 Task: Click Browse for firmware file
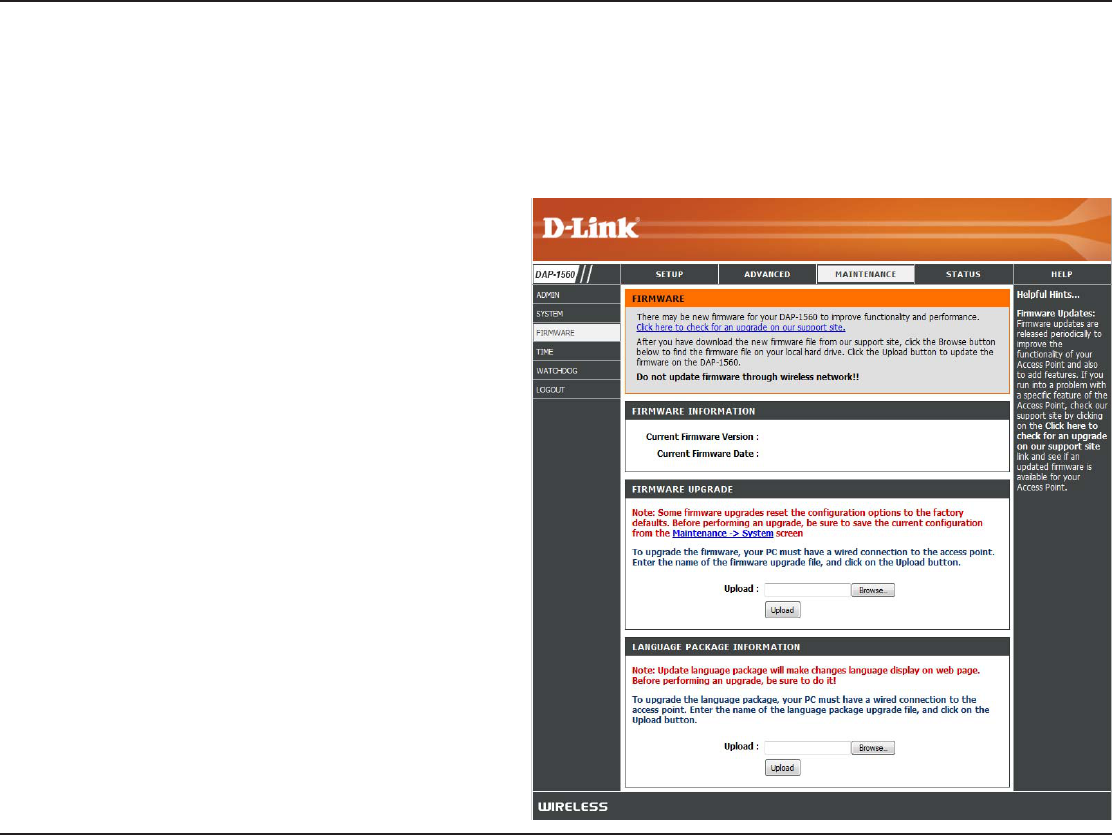[872, 590]
